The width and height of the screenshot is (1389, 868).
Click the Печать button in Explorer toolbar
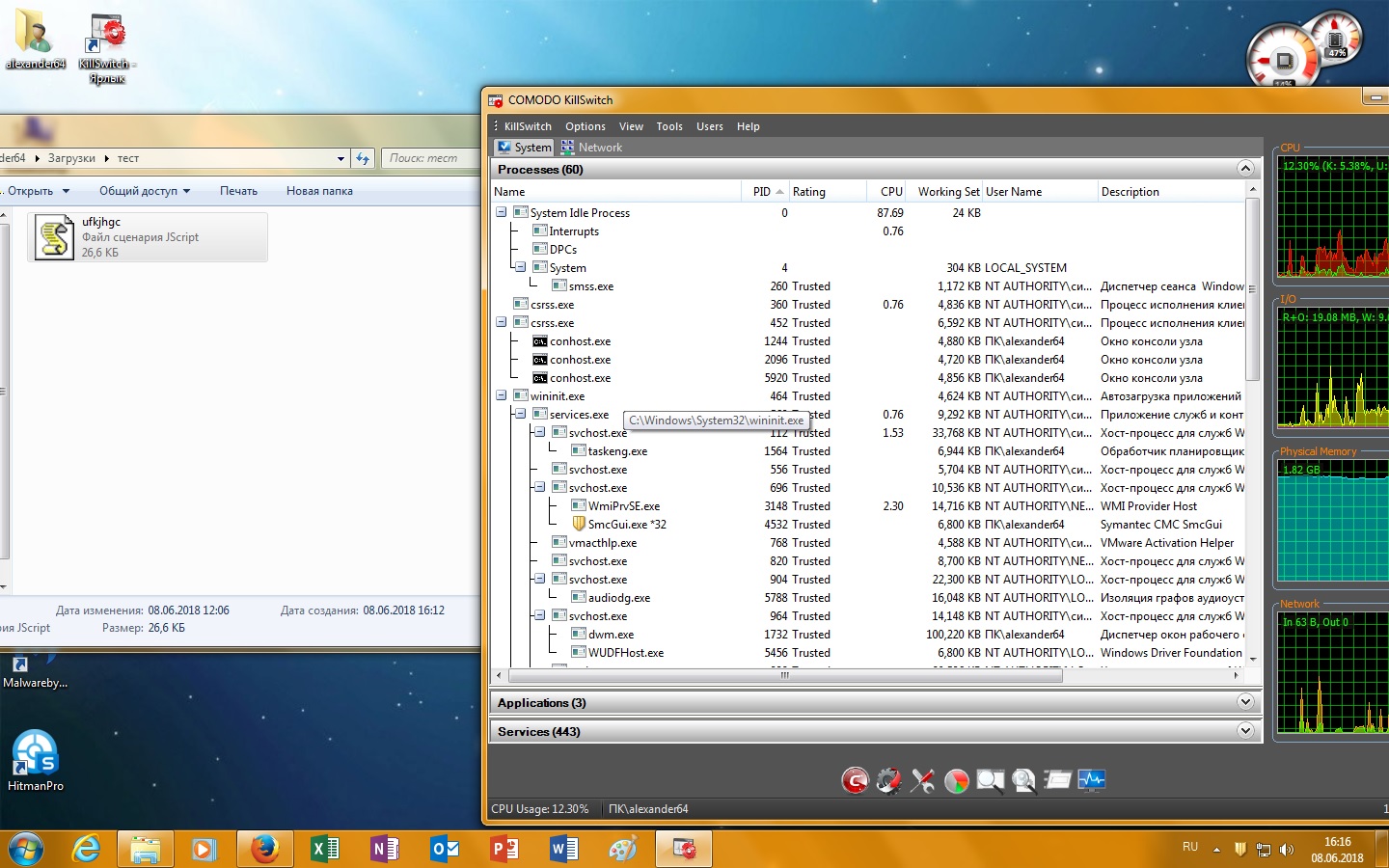(x=238, y=191)
